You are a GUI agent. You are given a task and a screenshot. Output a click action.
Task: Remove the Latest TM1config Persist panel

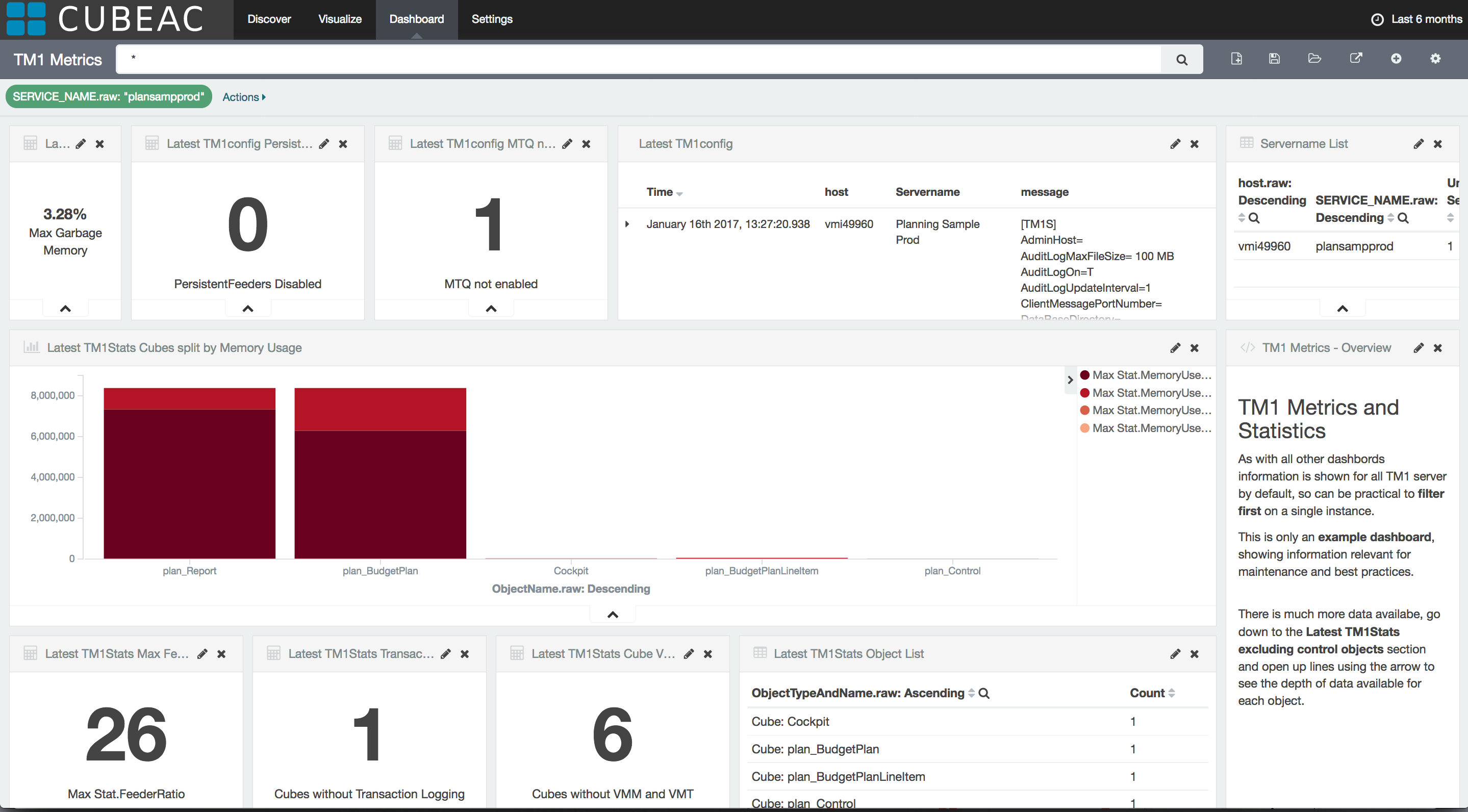(343, 144)
